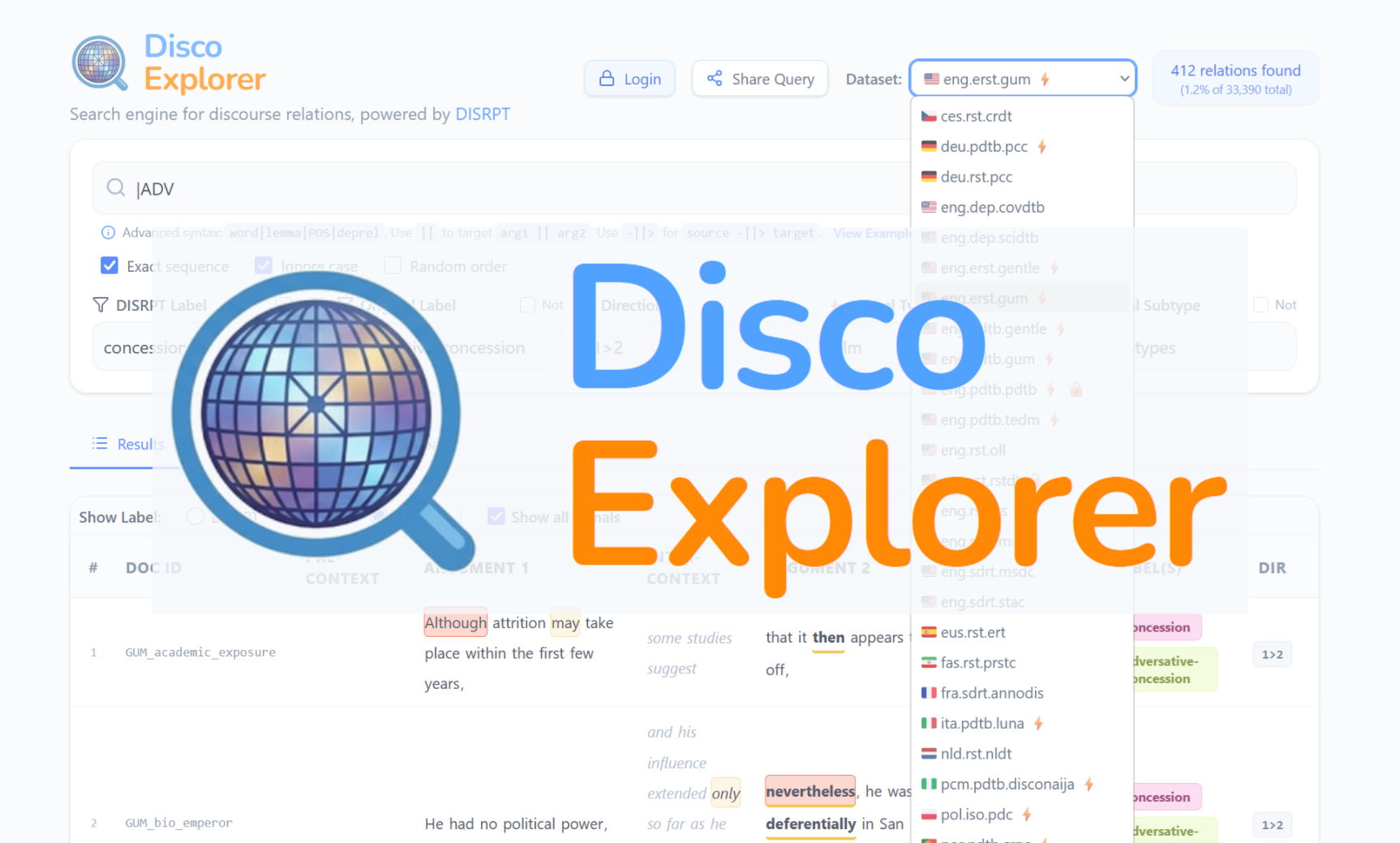The width and height of the screenshot is (1400, 843).
Task: Click the highlighted word Although
Action: [x=456, y=622]
